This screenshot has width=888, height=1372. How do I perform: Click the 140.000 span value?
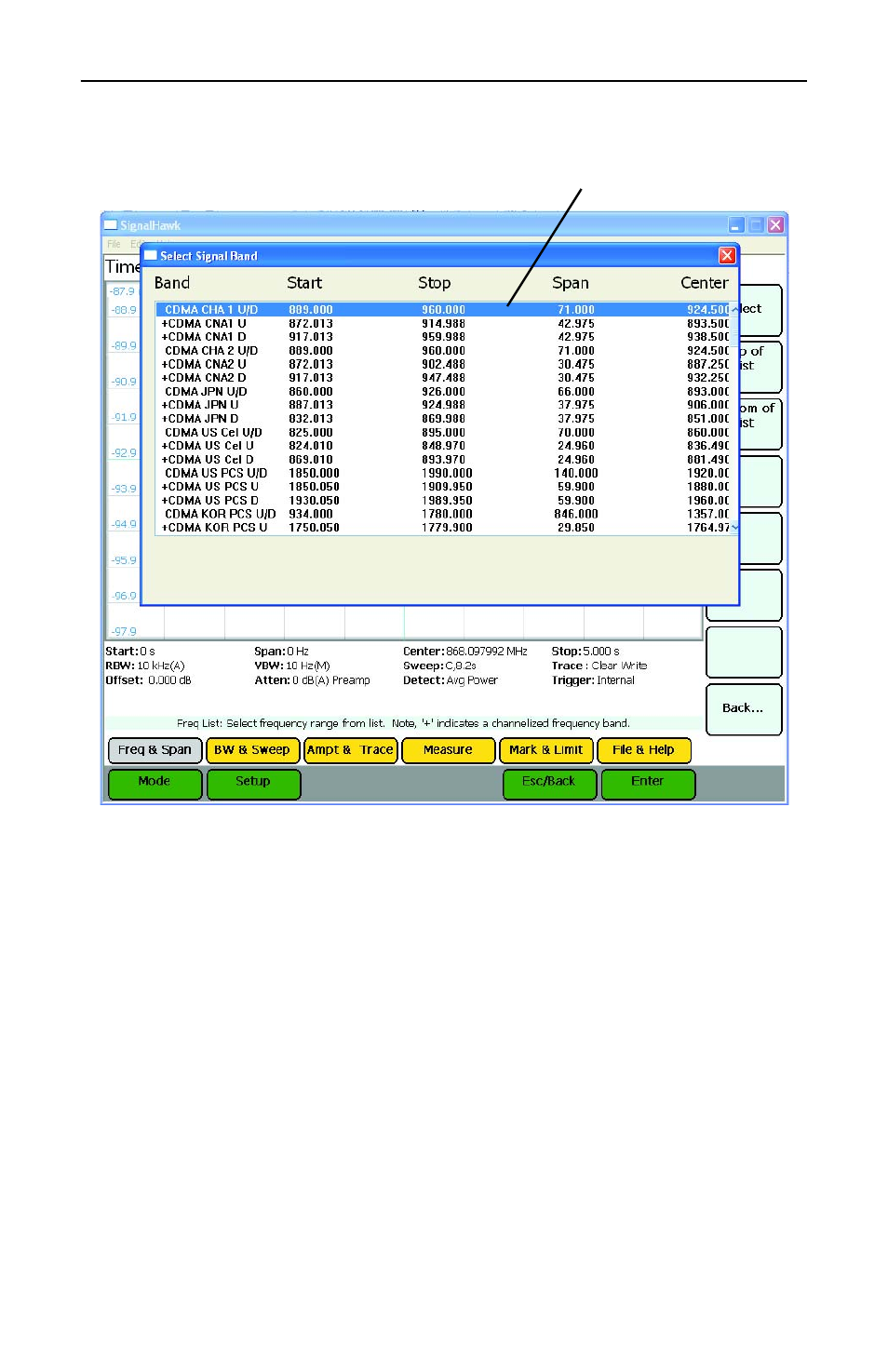[x=576, y=473]
